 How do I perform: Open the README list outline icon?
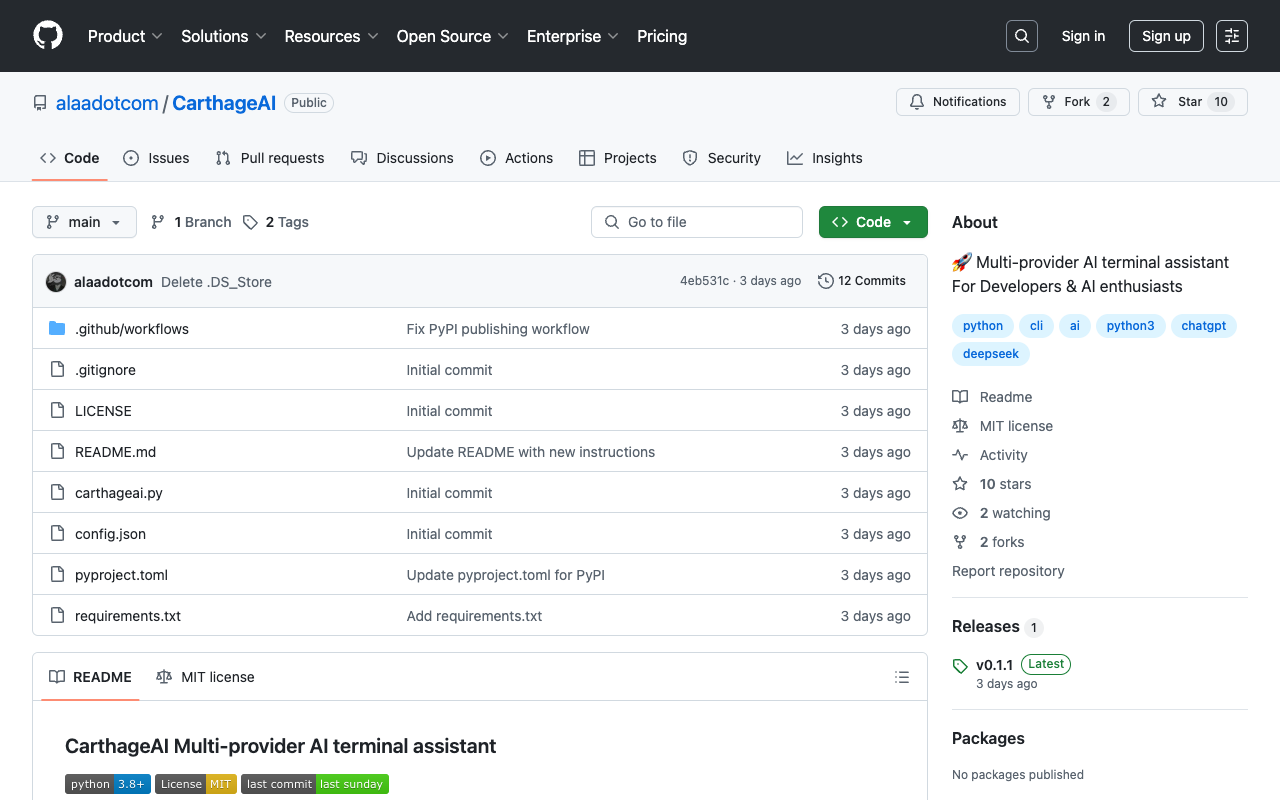pos(901,677)
